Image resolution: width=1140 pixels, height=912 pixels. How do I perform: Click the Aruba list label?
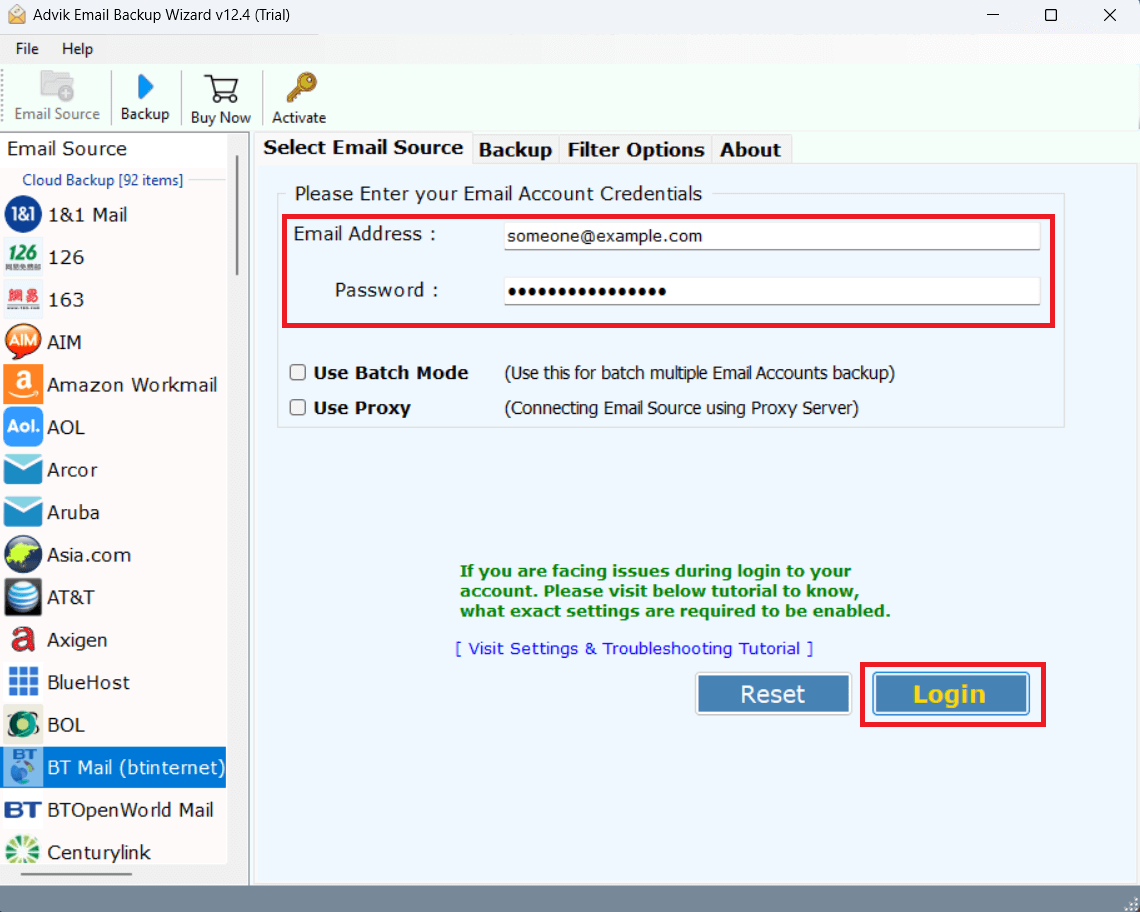(73, 513)
